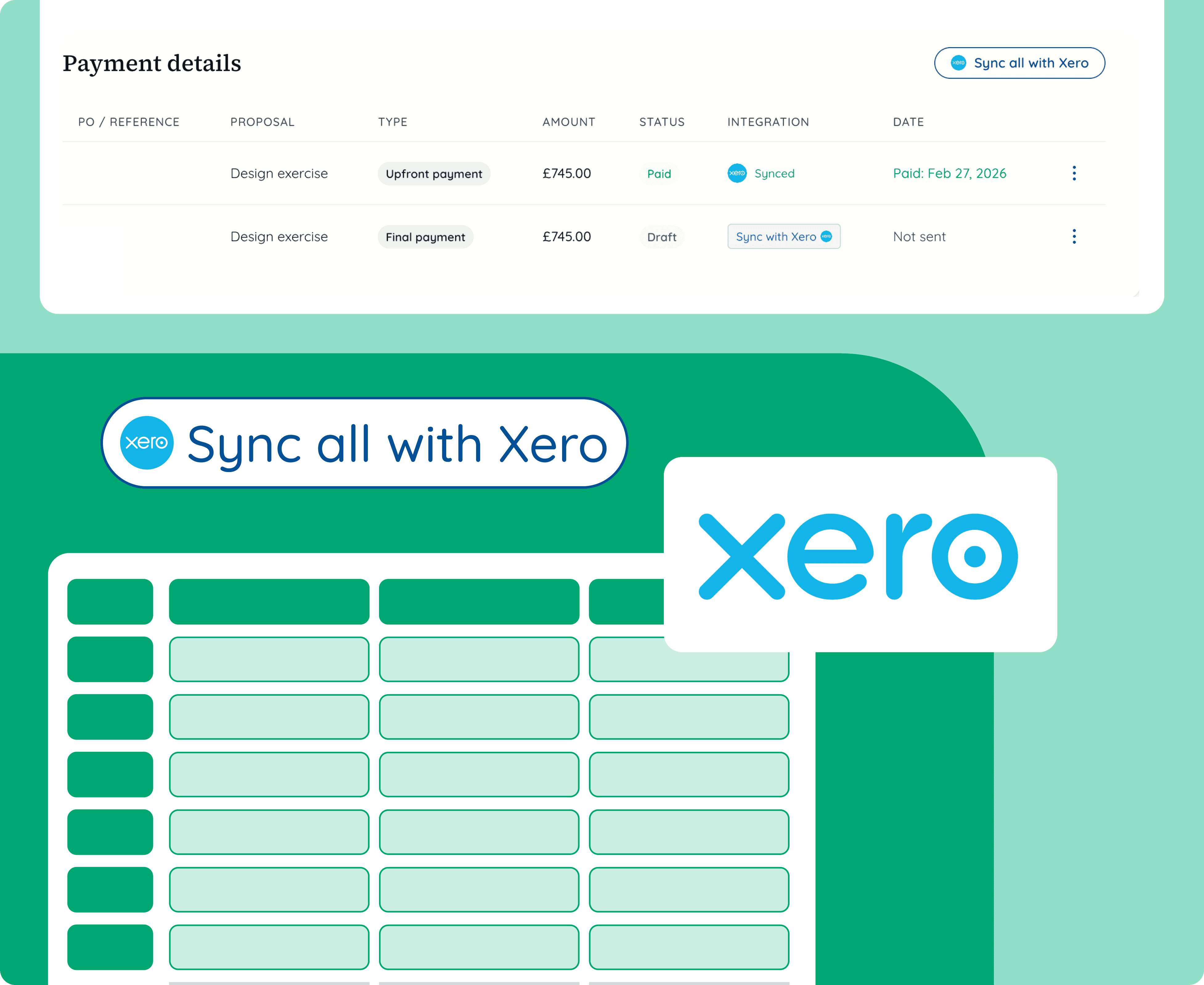Click the Sync all with Xero button
Viewport: 1204px width, 985px height.
click(x=1019, y=63)
